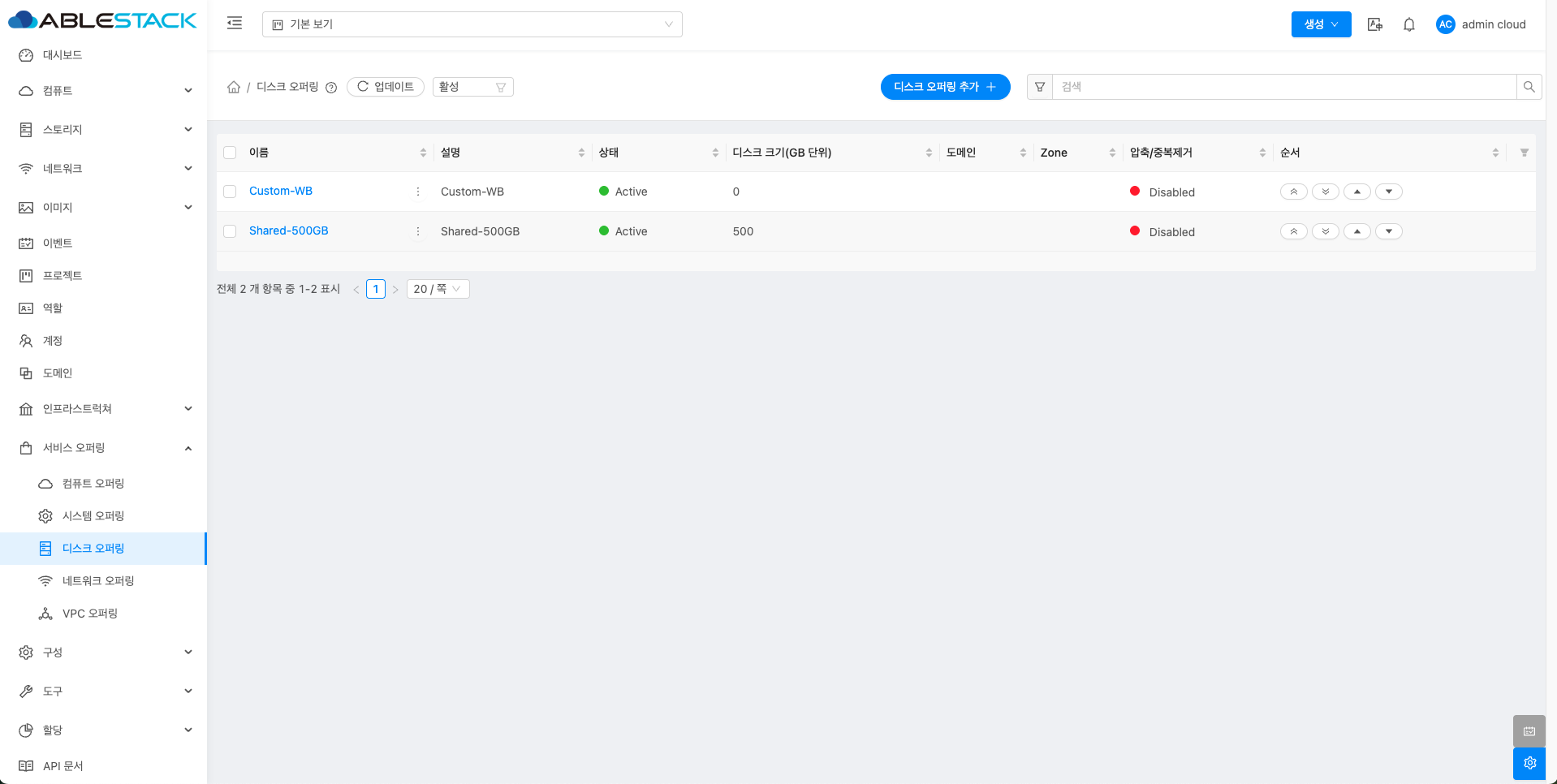Click the home breadcrumb icon
1557x784 pixels.
[x=234, y=87]
